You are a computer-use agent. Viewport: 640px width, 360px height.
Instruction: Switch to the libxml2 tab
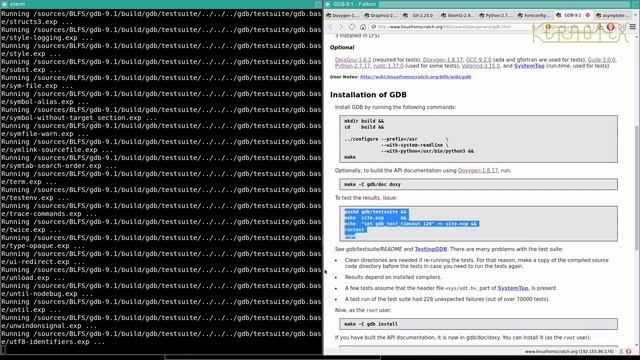pyautogui.click(x=457, y=16)
